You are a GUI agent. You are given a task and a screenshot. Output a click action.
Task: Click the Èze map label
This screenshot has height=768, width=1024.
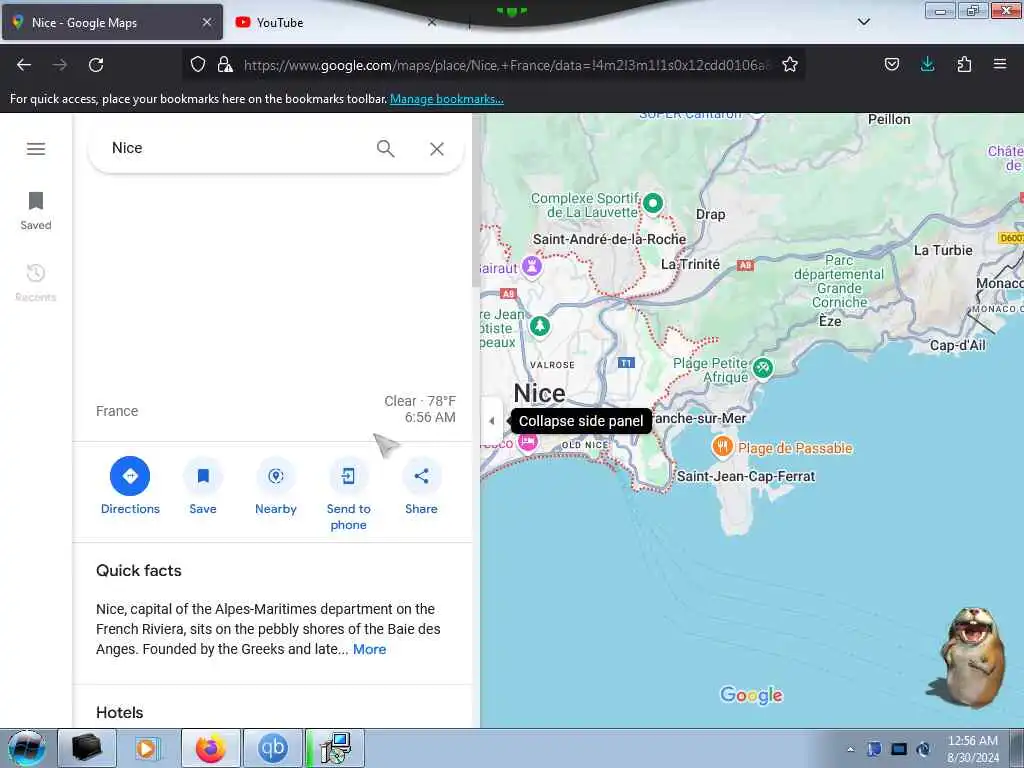pos(830,321)
